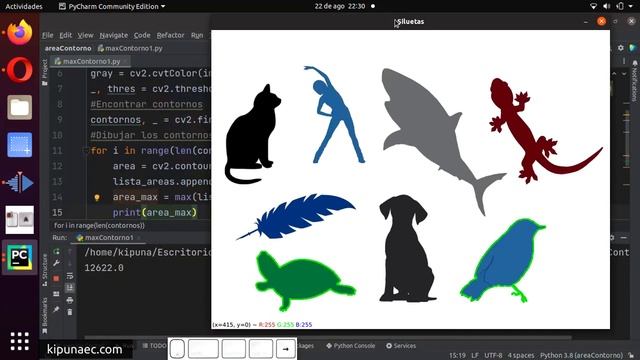The image size is (640, 360).
Task: Toggle soft-wrap in Run console
Action: [70, 276]
